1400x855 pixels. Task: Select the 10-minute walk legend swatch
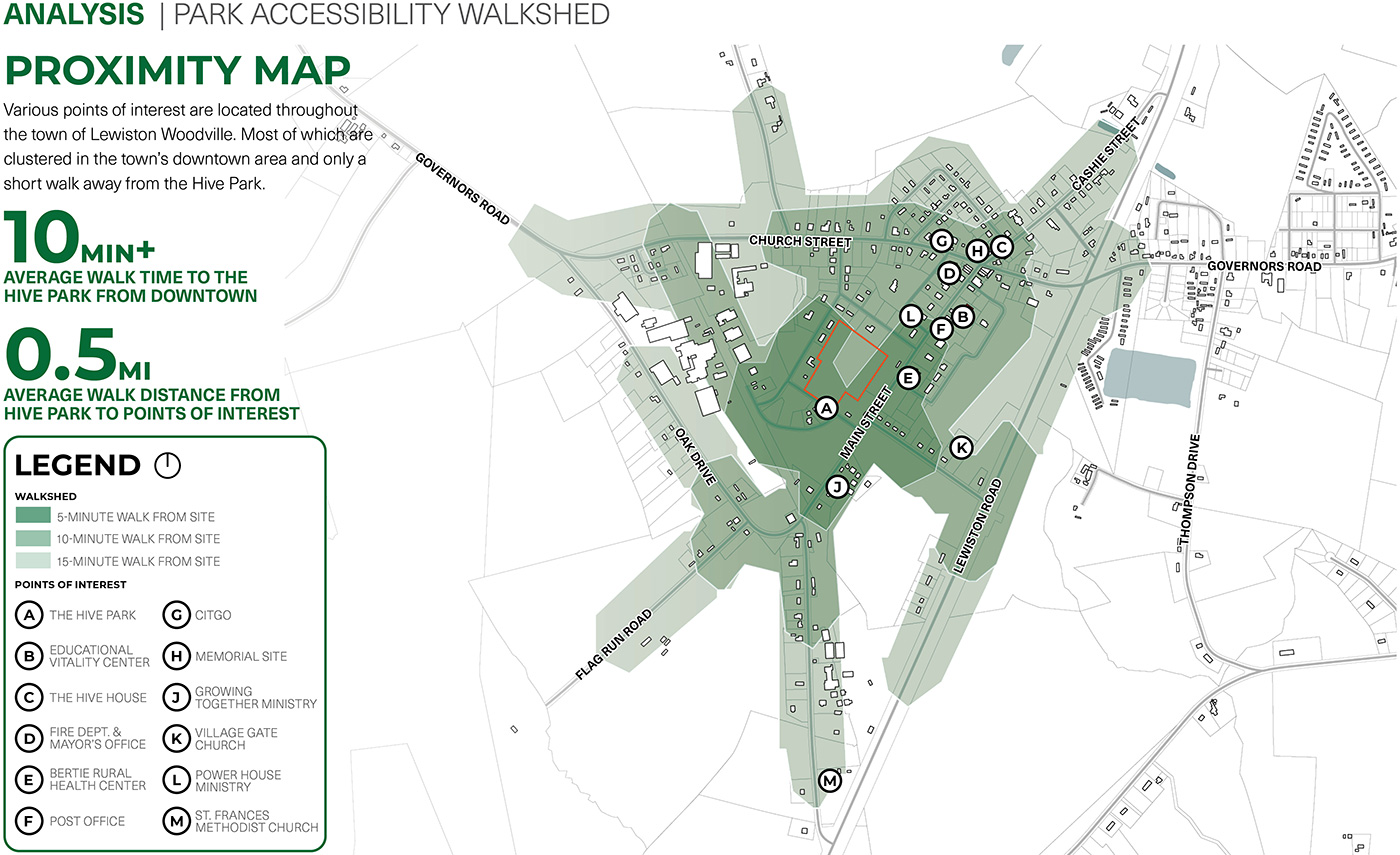[x=33, y=539]
